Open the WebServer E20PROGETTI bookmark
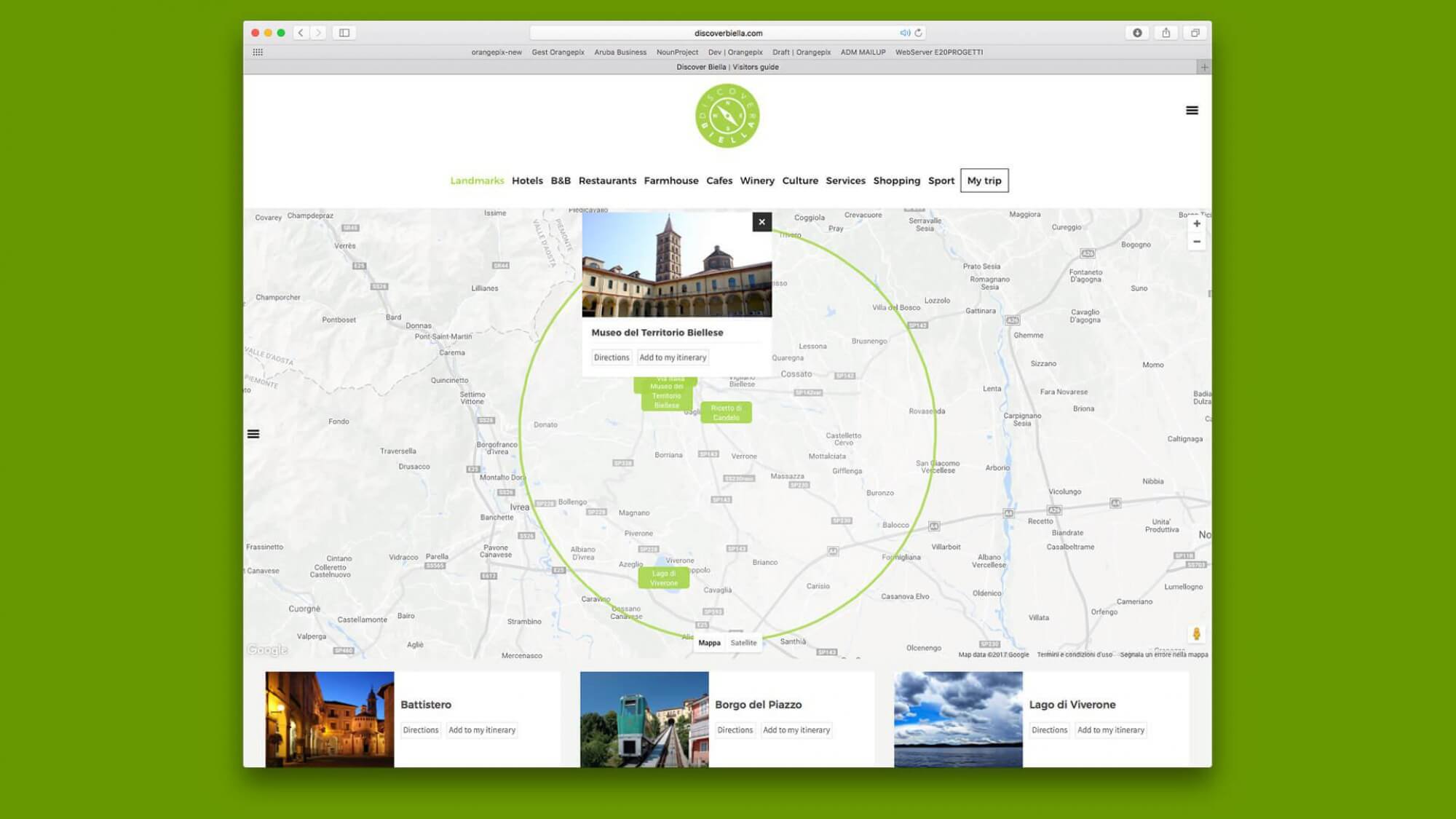Viewport: 1456px width, 819px height. [x=939, y=52]
